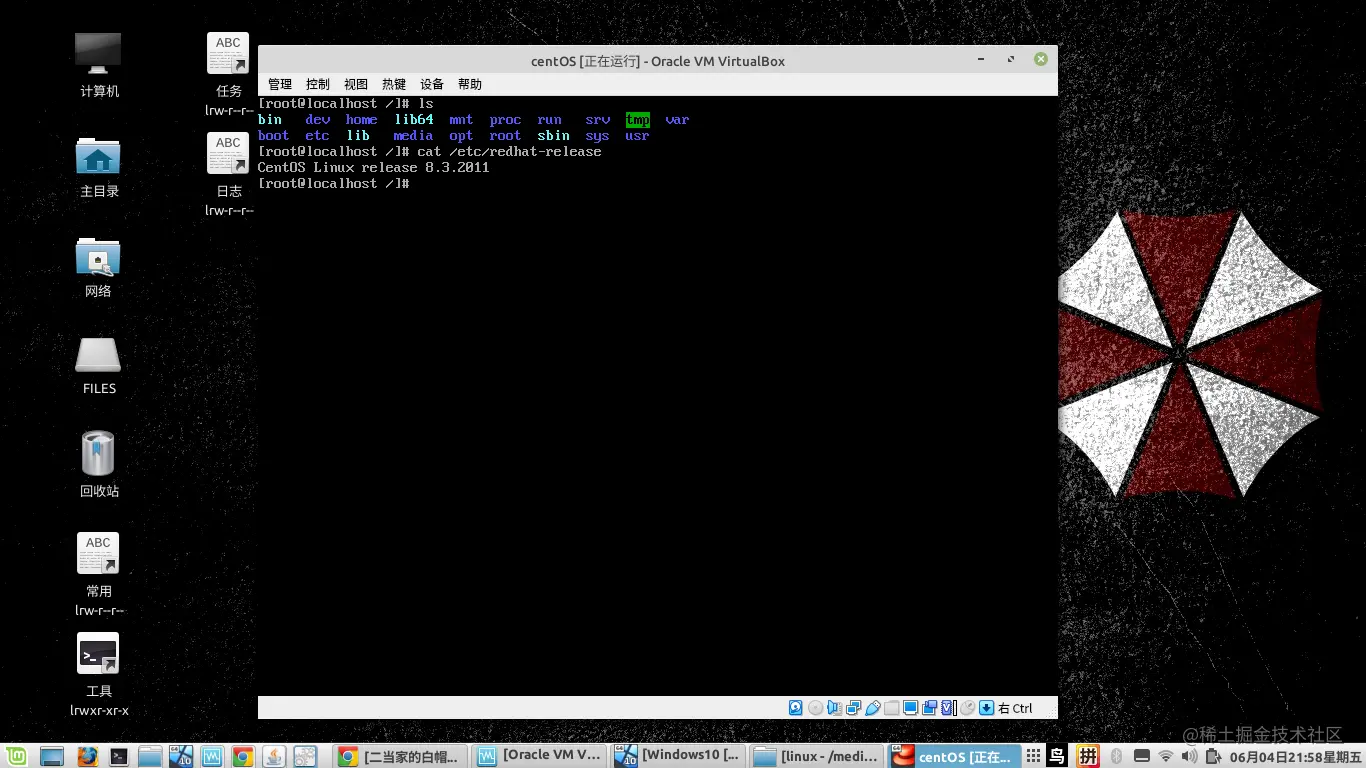Screen dimensions: 1366x768
Task: Select the 任务 shortcut on the desktop
Action: coord(229,74)
